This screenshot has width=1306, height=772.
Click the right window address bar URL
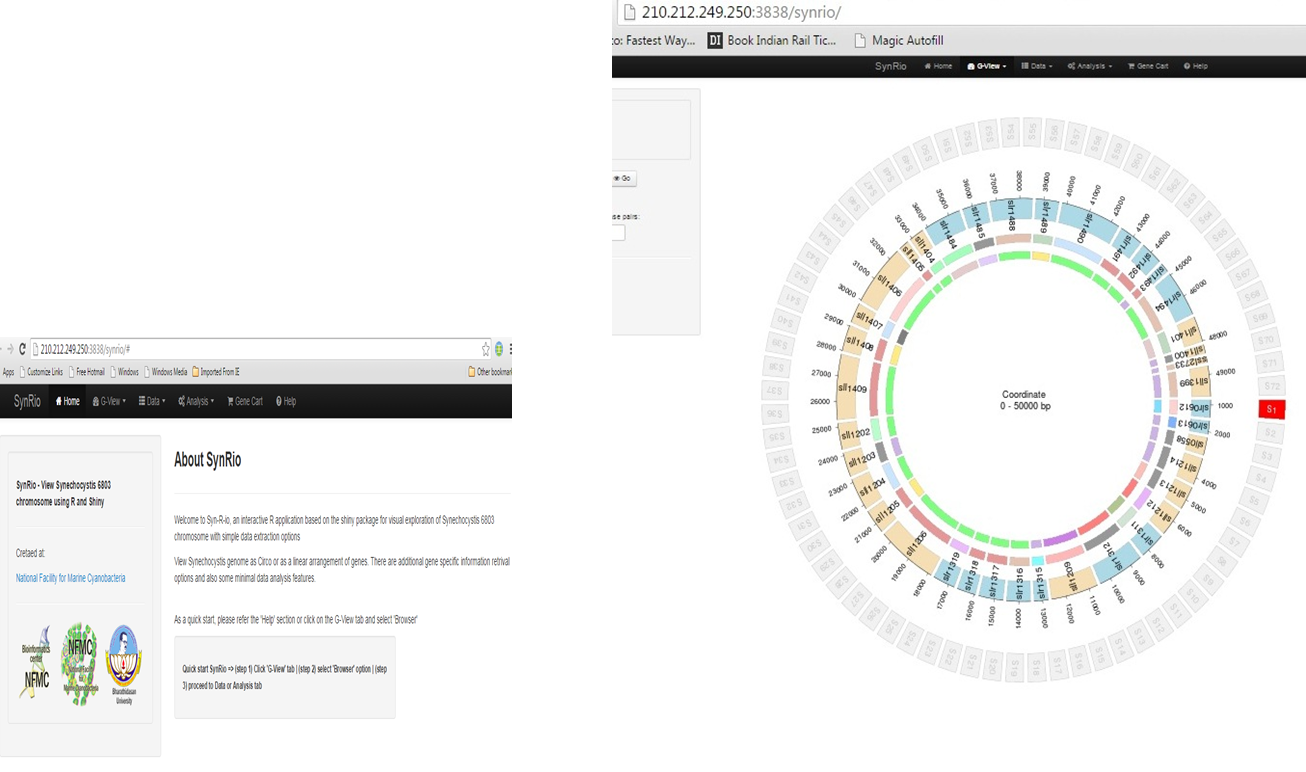coord(741,12)
